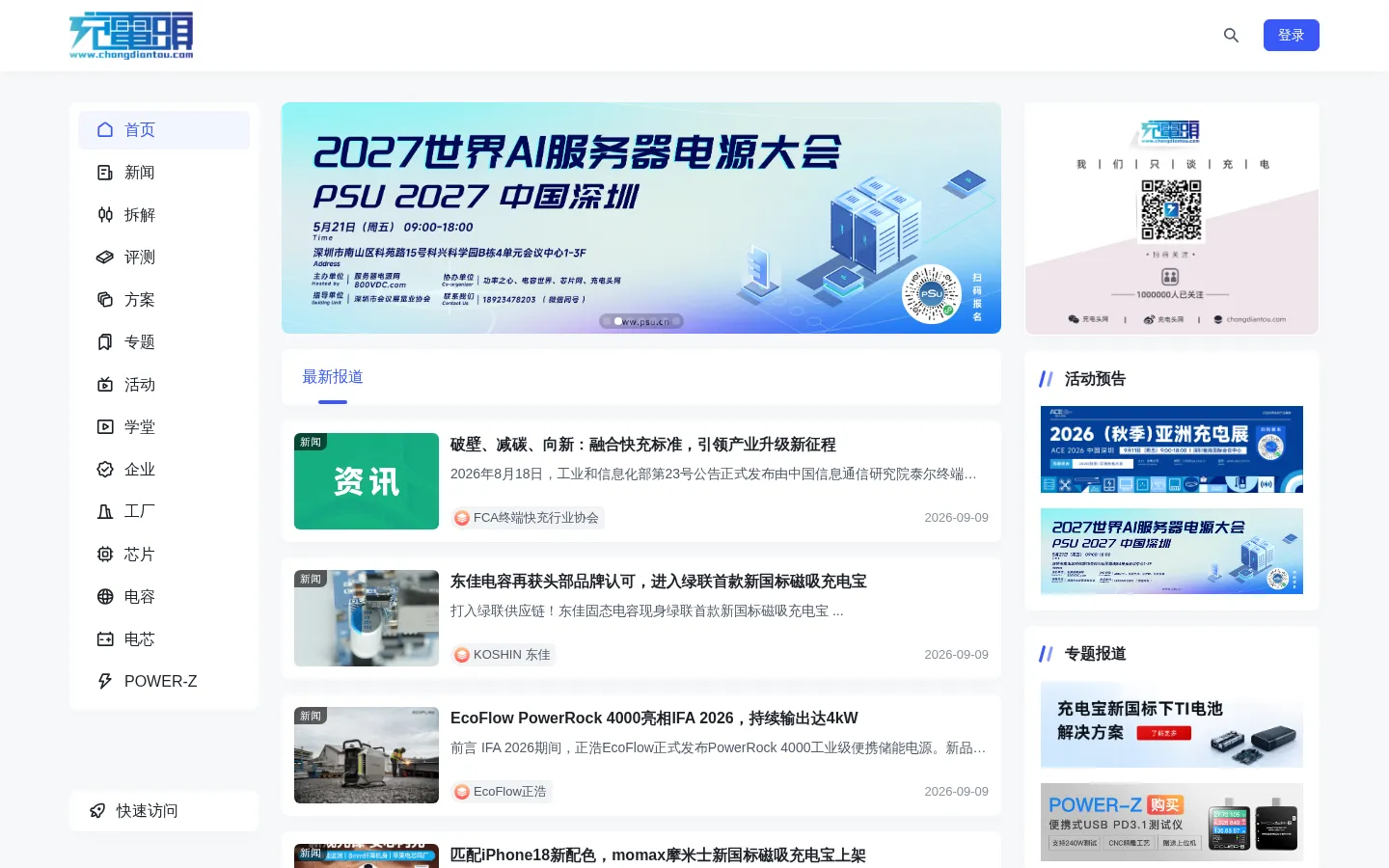Open article EcoFlow PowerRock 4000亮相IFA 2026
This screenshot has width=1389, height=868.
(654, 719)
